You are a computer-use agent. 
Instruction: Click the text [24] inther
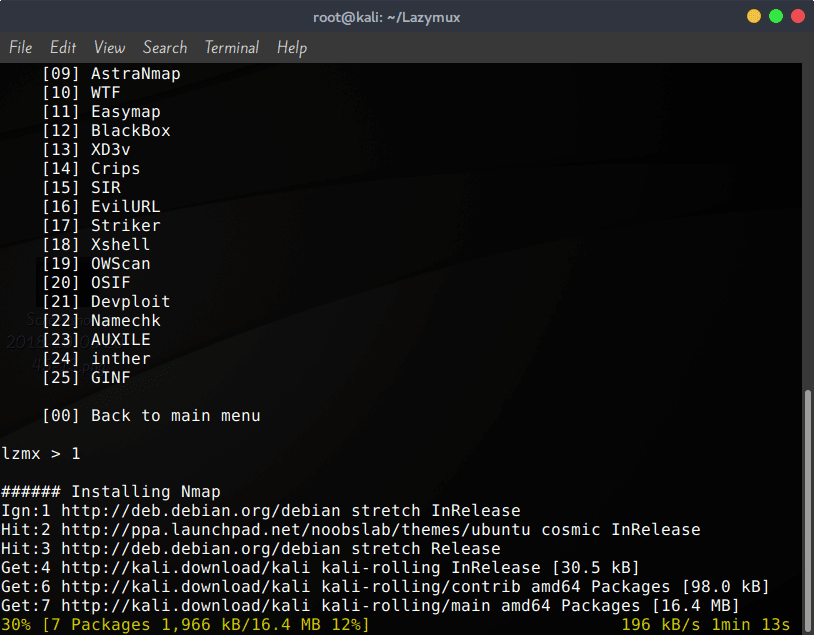coord(97,359)
